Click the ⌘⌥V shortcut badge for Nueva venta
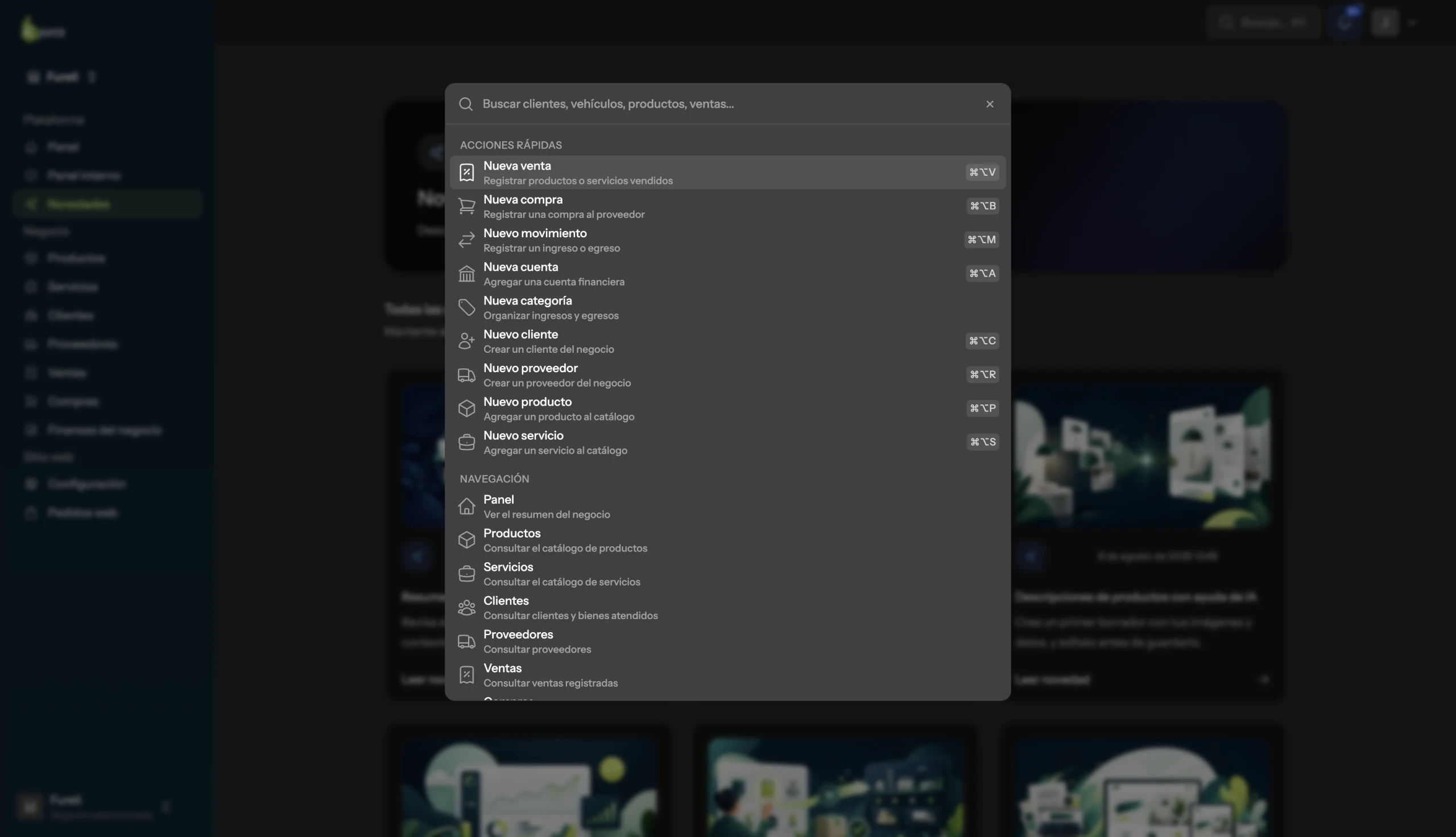This screenshot has width=1456, height=837. pyautogui.click(x=982, y=172)
